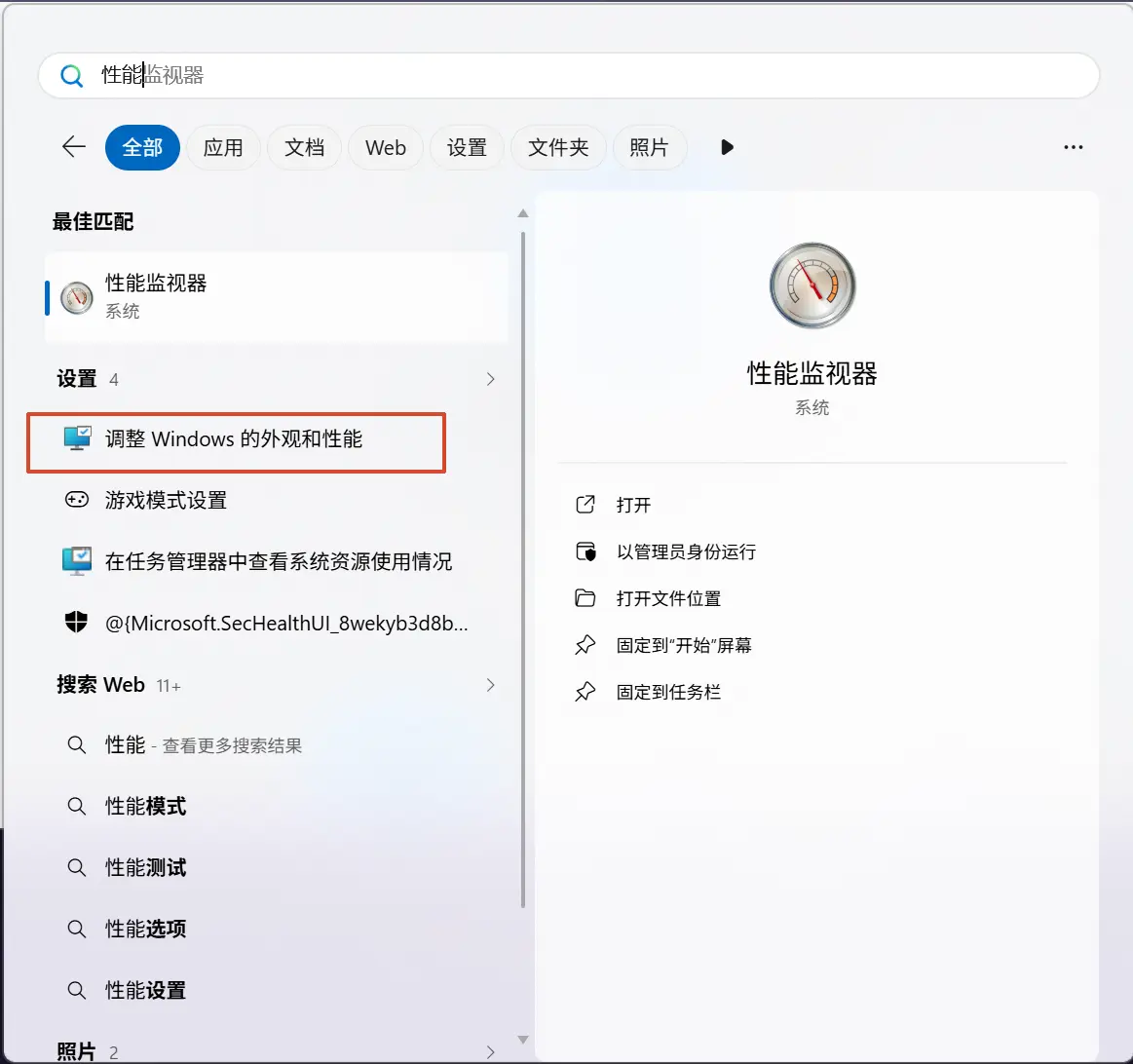Viewport: 1133px width, 1064px height.
Task: Expand the 照片 results section chevron
Action: pos(491,1051)
